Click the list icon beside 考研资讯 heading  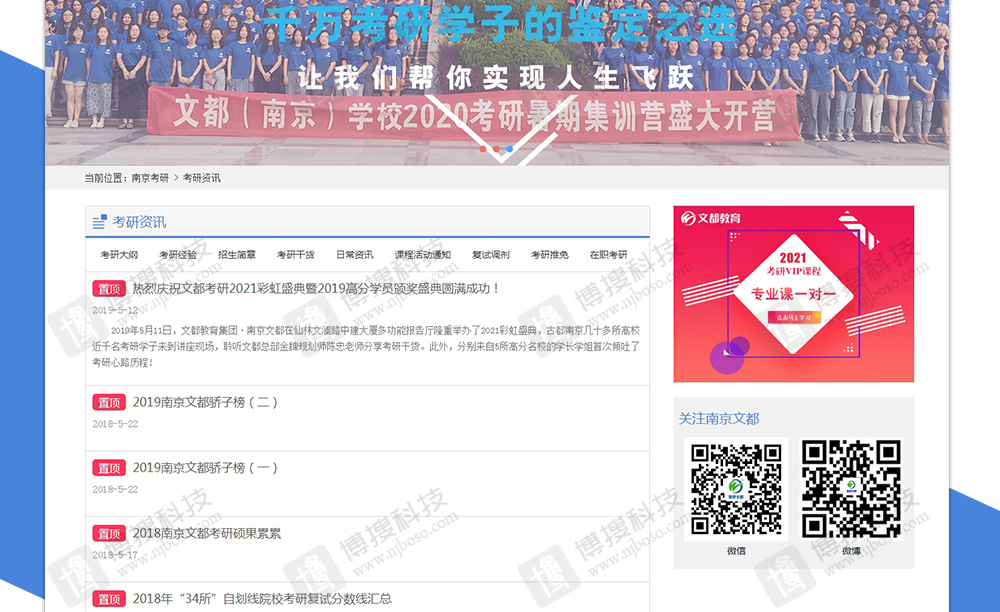pos(99,222)
